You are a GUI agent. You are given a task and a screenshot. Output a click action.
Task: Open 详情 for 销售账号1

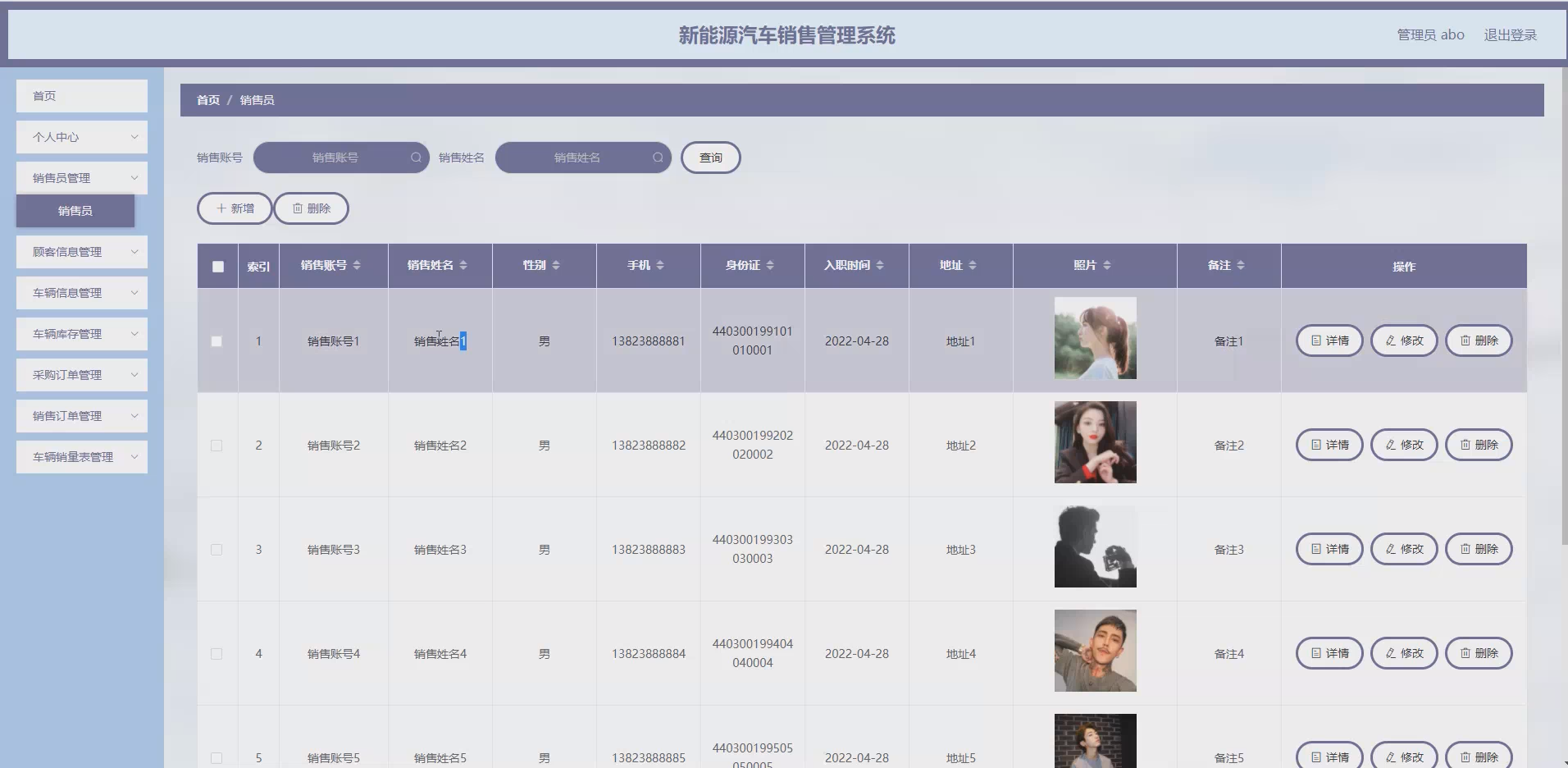[x=1329, y=341]
